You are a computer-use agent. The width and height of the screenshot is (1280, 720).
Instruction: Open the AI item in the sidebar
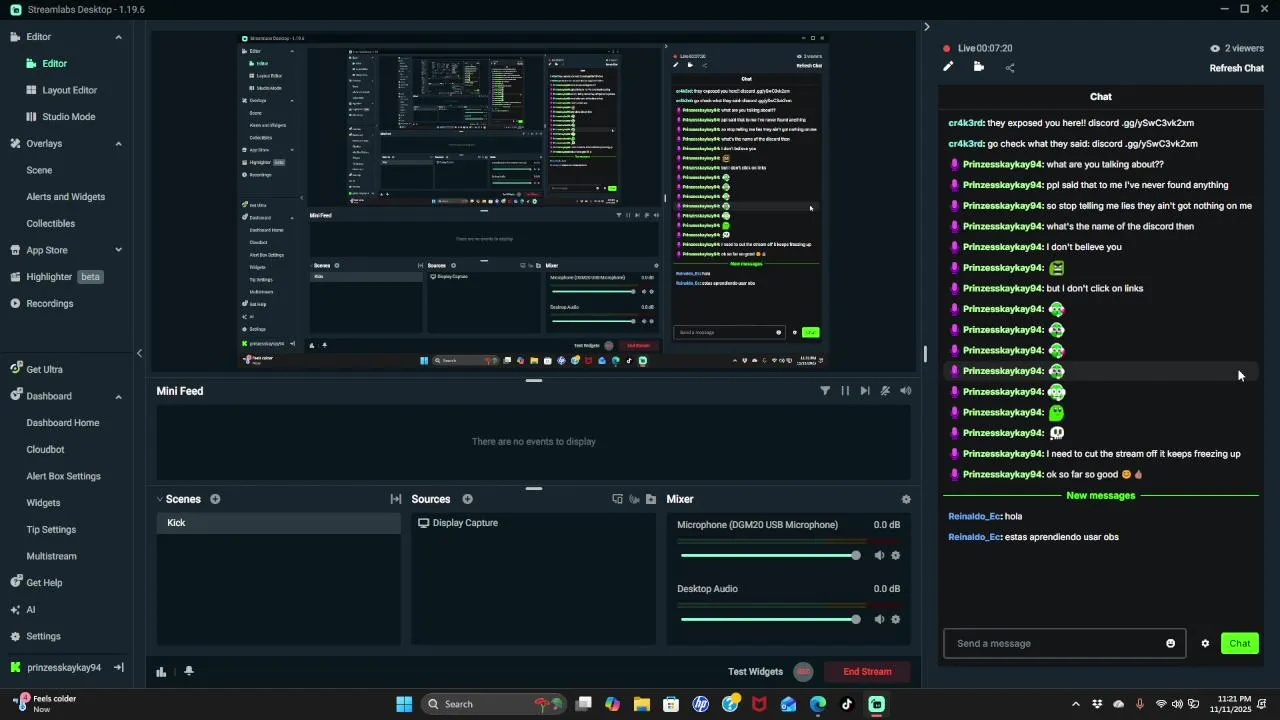(31, 610)
